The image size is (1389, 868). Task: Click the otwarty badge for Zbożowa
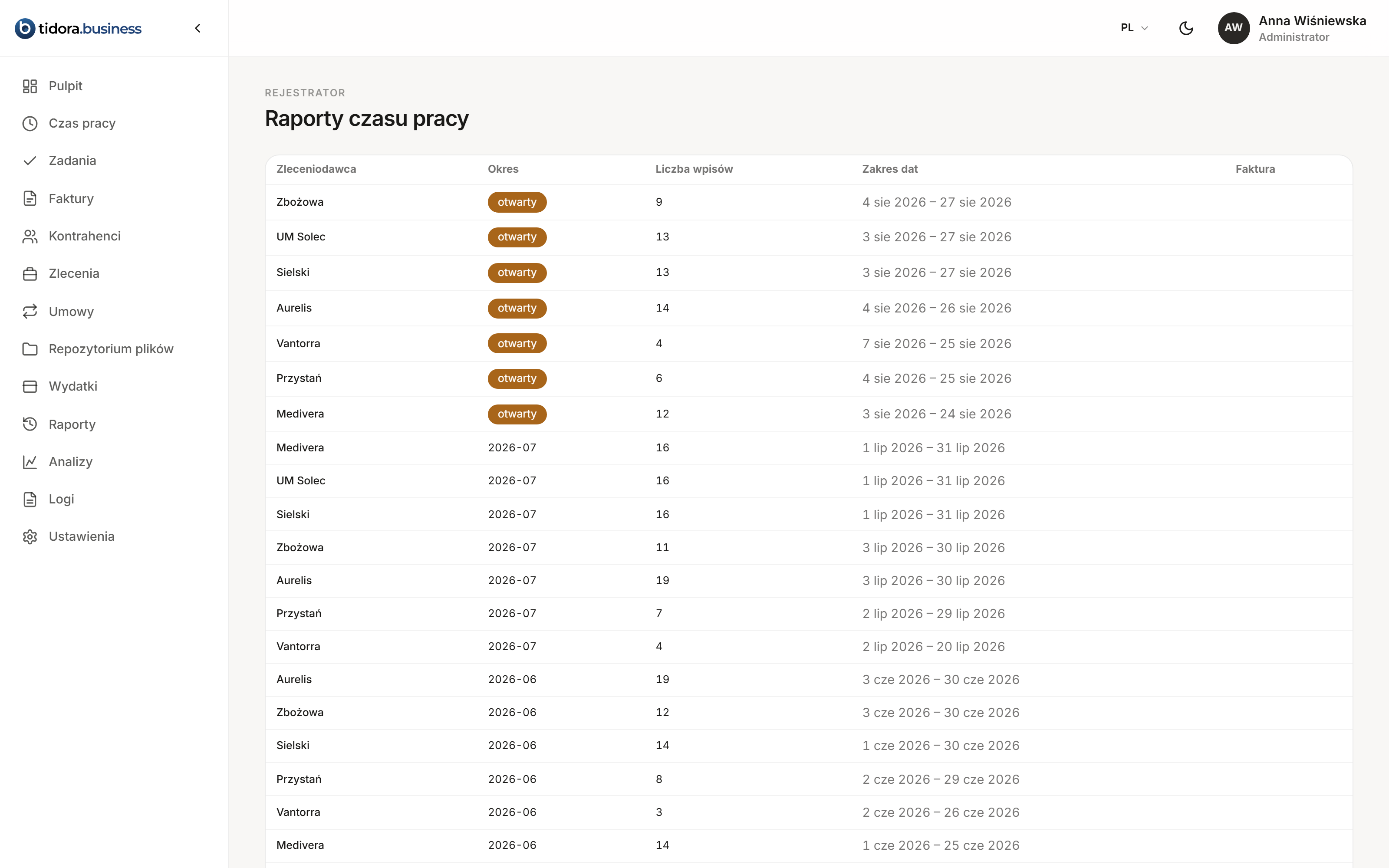[x=517, y=202]
